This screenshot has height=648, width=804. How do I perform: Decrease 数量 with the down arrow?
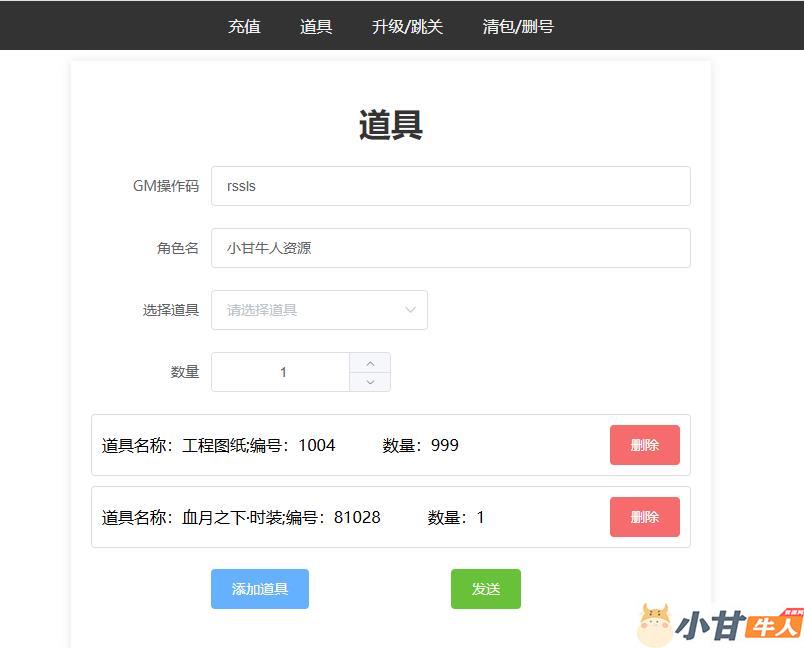[x=370, y=382]
